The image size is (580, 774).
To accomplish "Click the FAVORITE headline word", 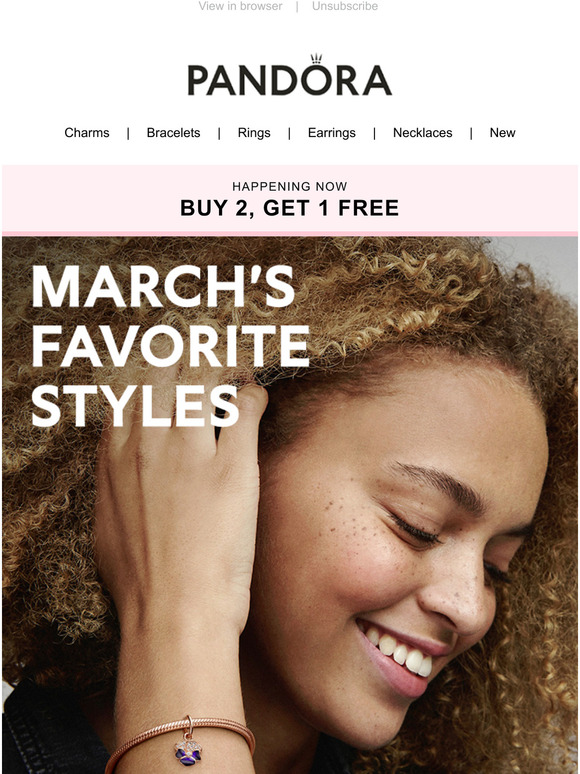I will tap(171, 346).
